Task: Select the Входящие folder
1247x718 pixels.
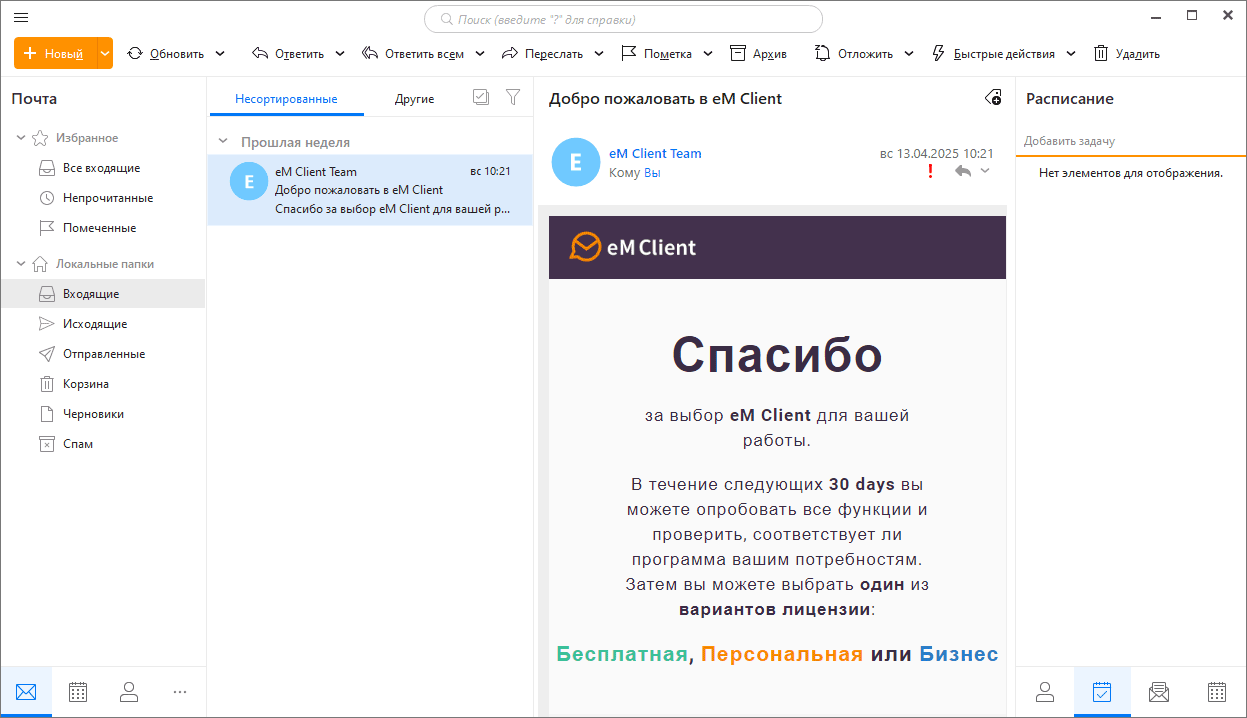Action: [102, 294]
